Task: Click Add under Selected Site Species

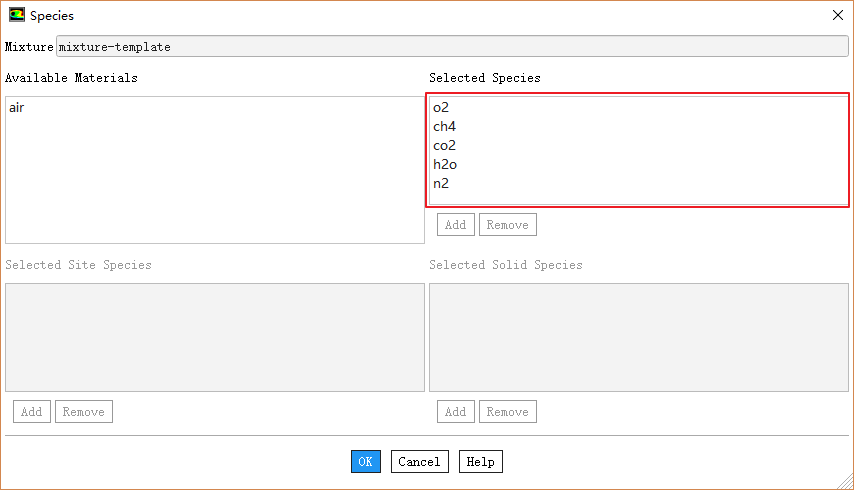Action: tap(32, 411)
